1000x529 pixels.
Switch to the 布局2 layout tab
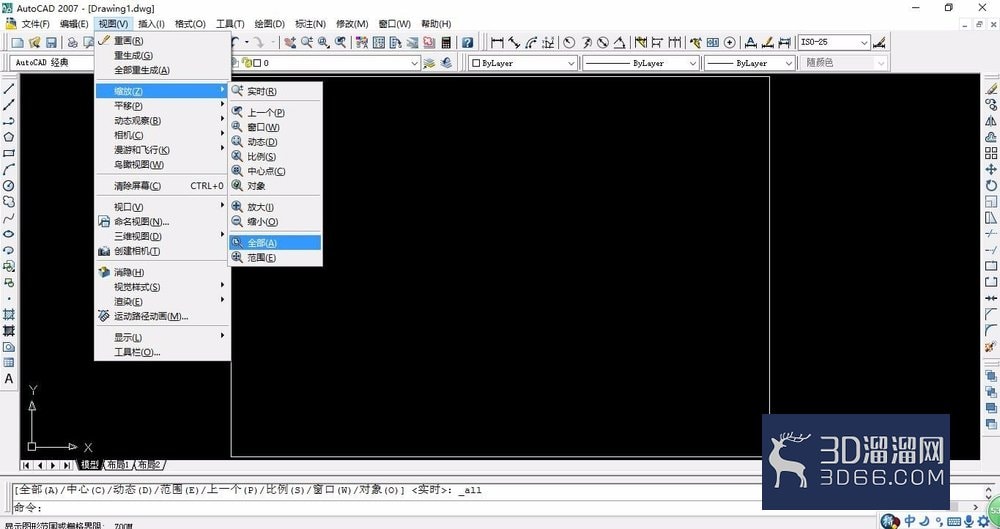(x=149, y=465)
